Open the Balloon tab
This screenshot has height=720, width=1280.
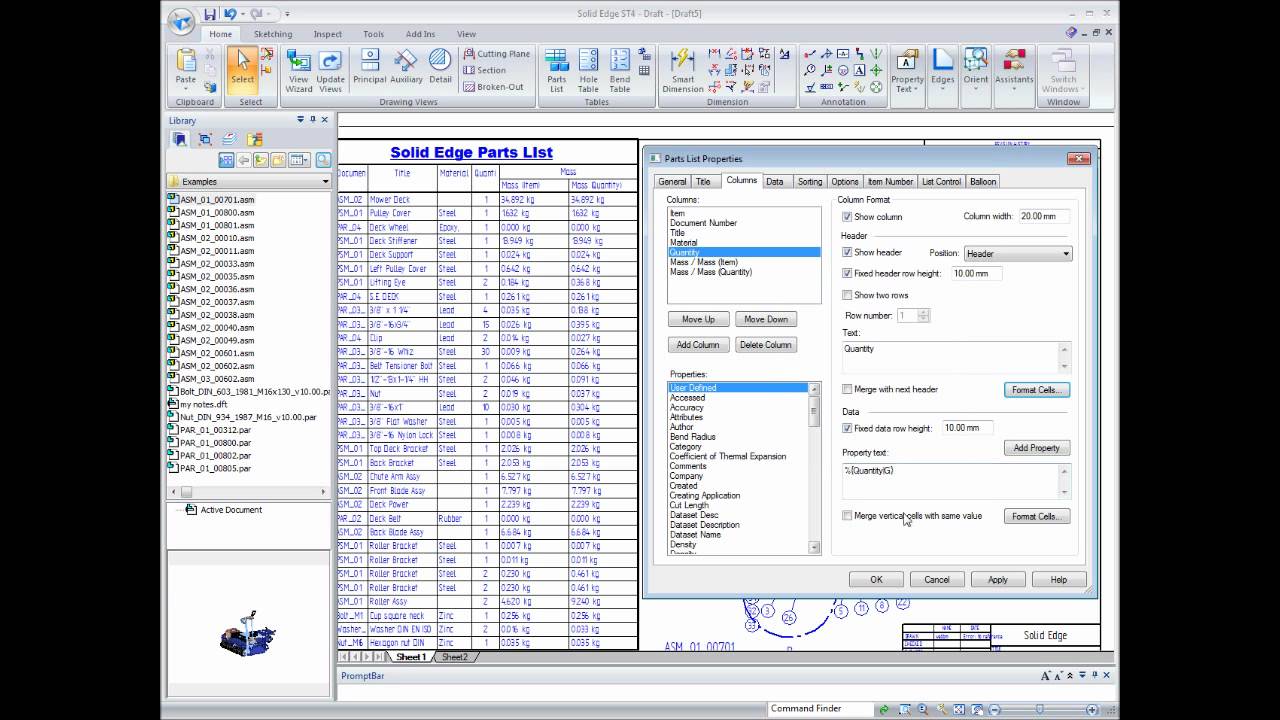pyautogui.click(x=983, y=182)
